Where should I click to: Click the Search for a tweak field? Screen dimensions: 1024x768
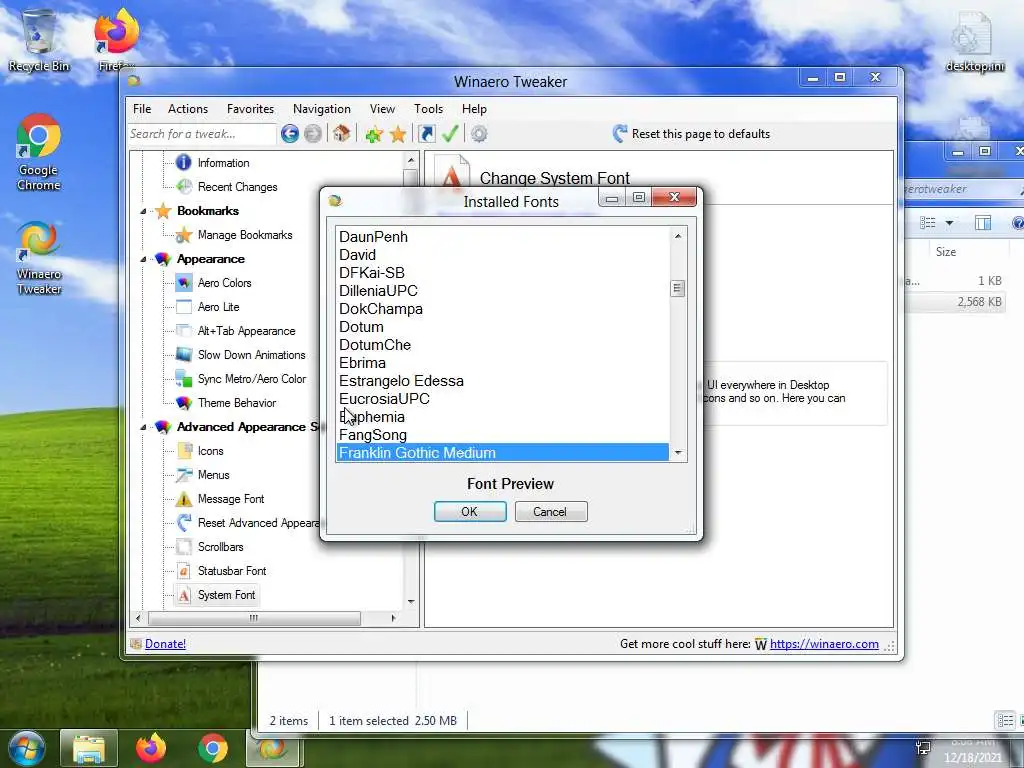[202, 134]
